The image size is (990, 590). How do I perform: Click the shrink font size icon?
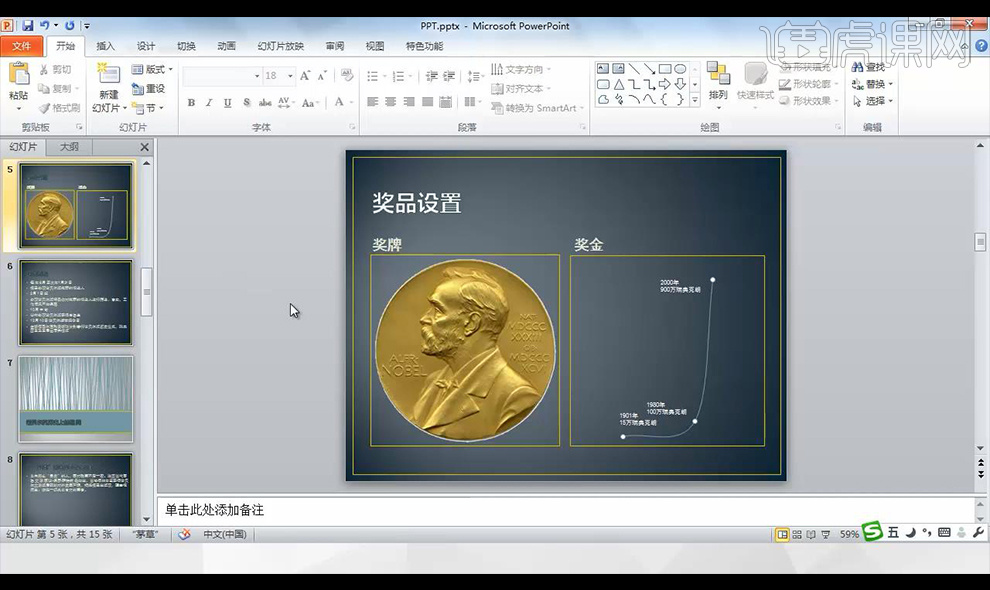pos(322,76)
